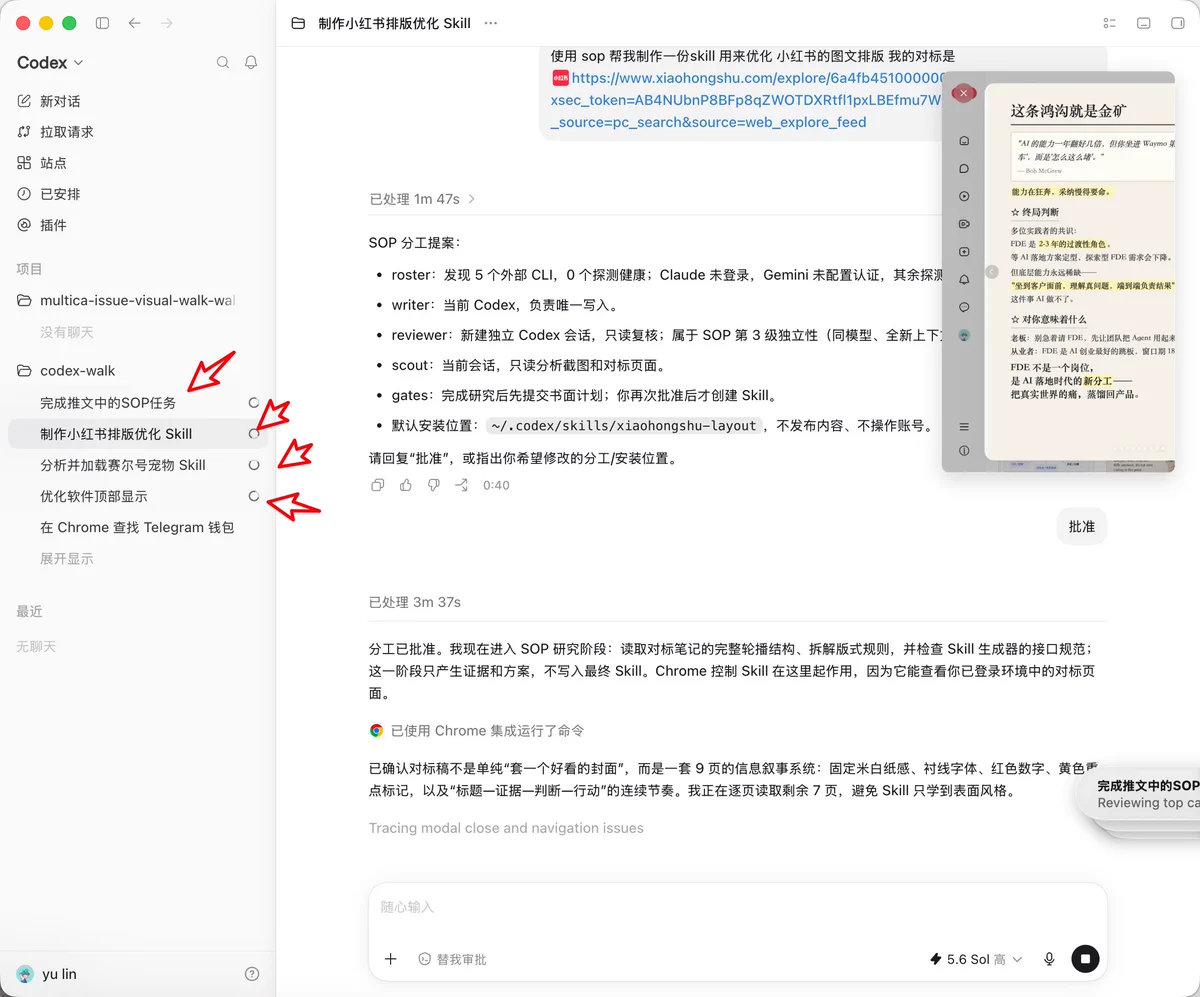Screen dimensions: 1200x997
Task: Click the plus attach button in composer
Action: [390, 959]
